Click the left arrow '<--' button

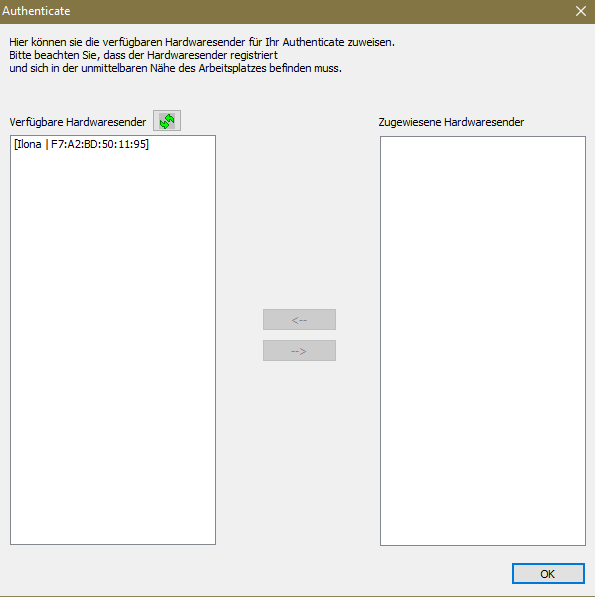[299, 319]
